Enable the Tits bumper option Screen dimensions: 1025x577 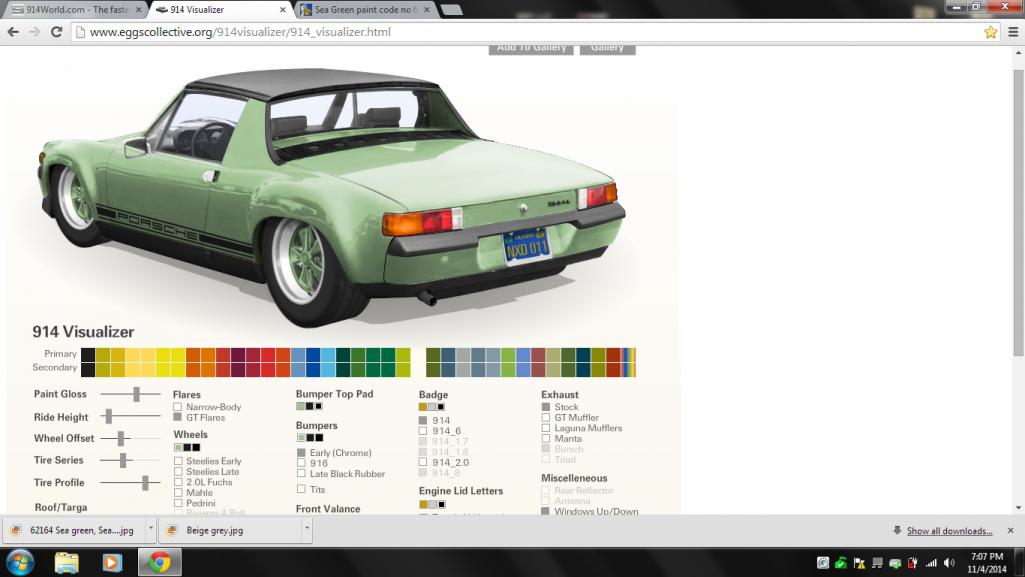301,489
